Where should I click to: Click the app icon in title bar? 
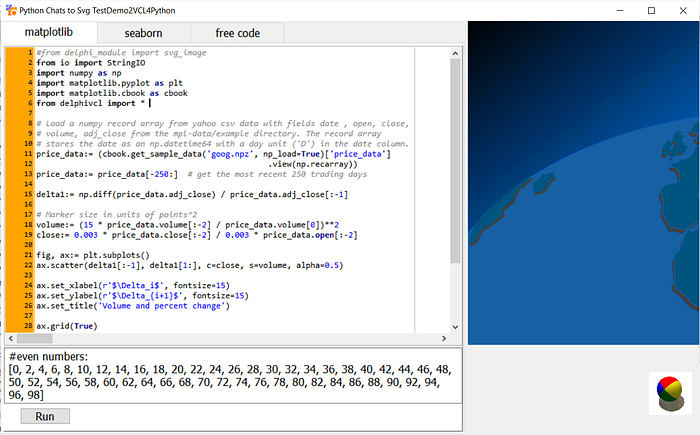coord(11,10)
